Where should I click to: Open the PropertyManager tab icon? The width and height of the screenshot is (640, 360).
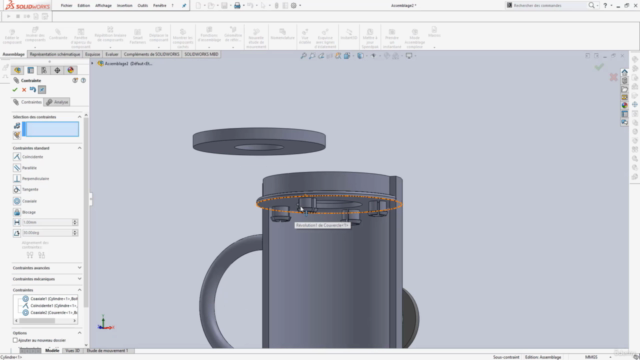(x=31, y=70)
